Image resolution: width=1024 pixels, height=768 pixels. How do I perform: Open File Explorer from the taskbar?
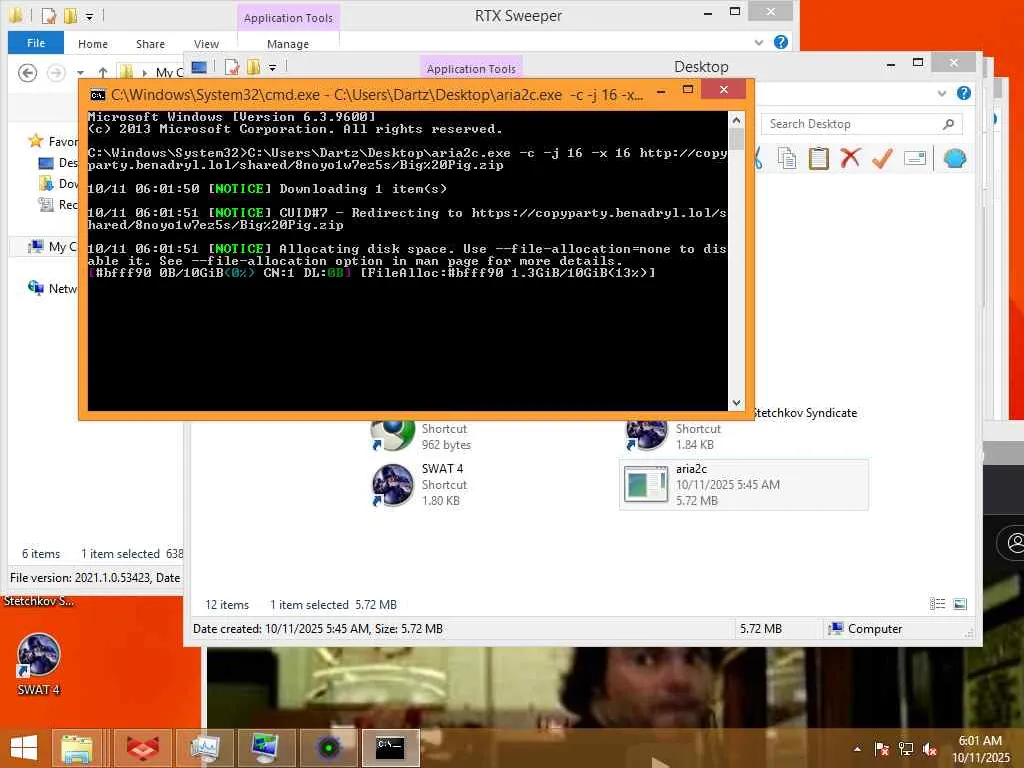[x=77, y=748]
